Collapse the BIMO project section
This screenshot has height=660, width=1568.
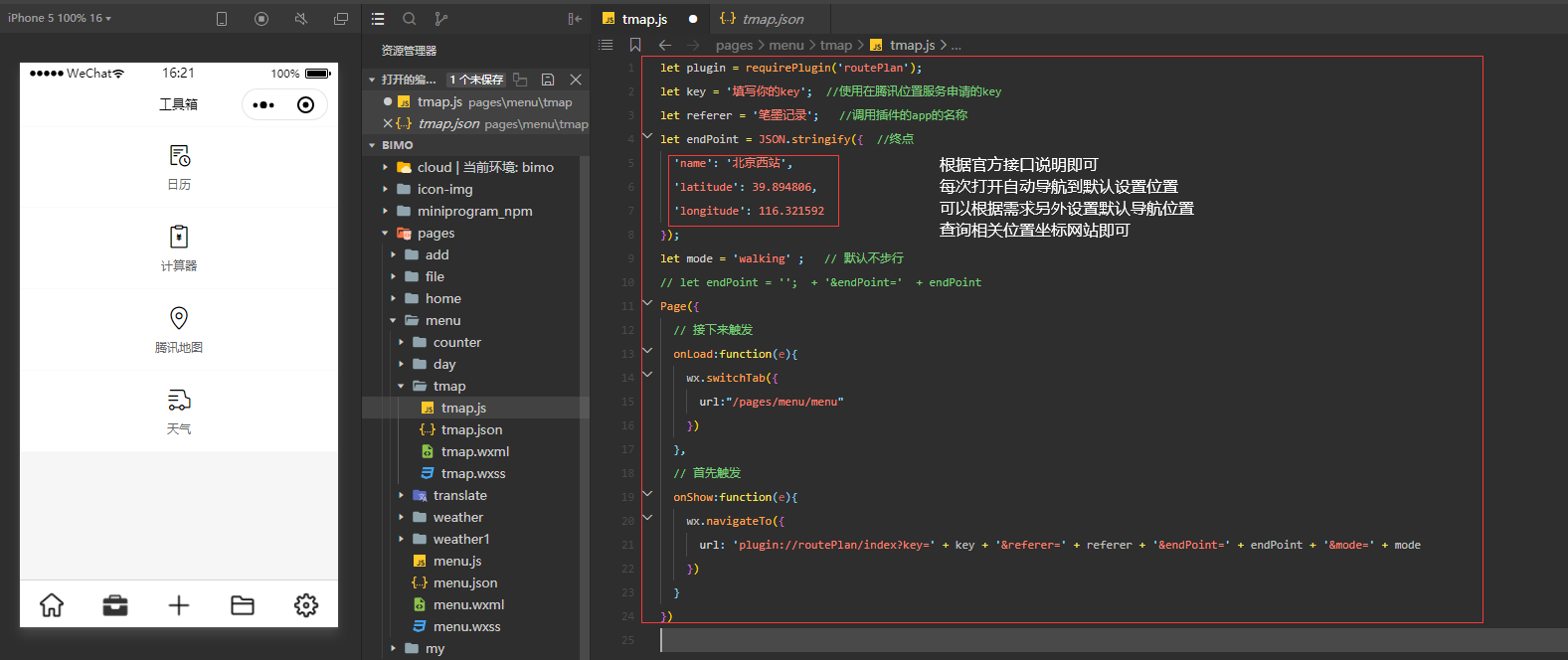coord(372,145)
